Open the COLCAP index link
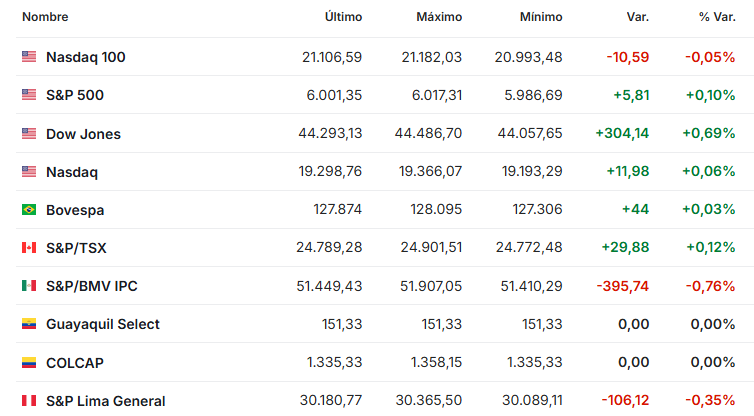 75,363
